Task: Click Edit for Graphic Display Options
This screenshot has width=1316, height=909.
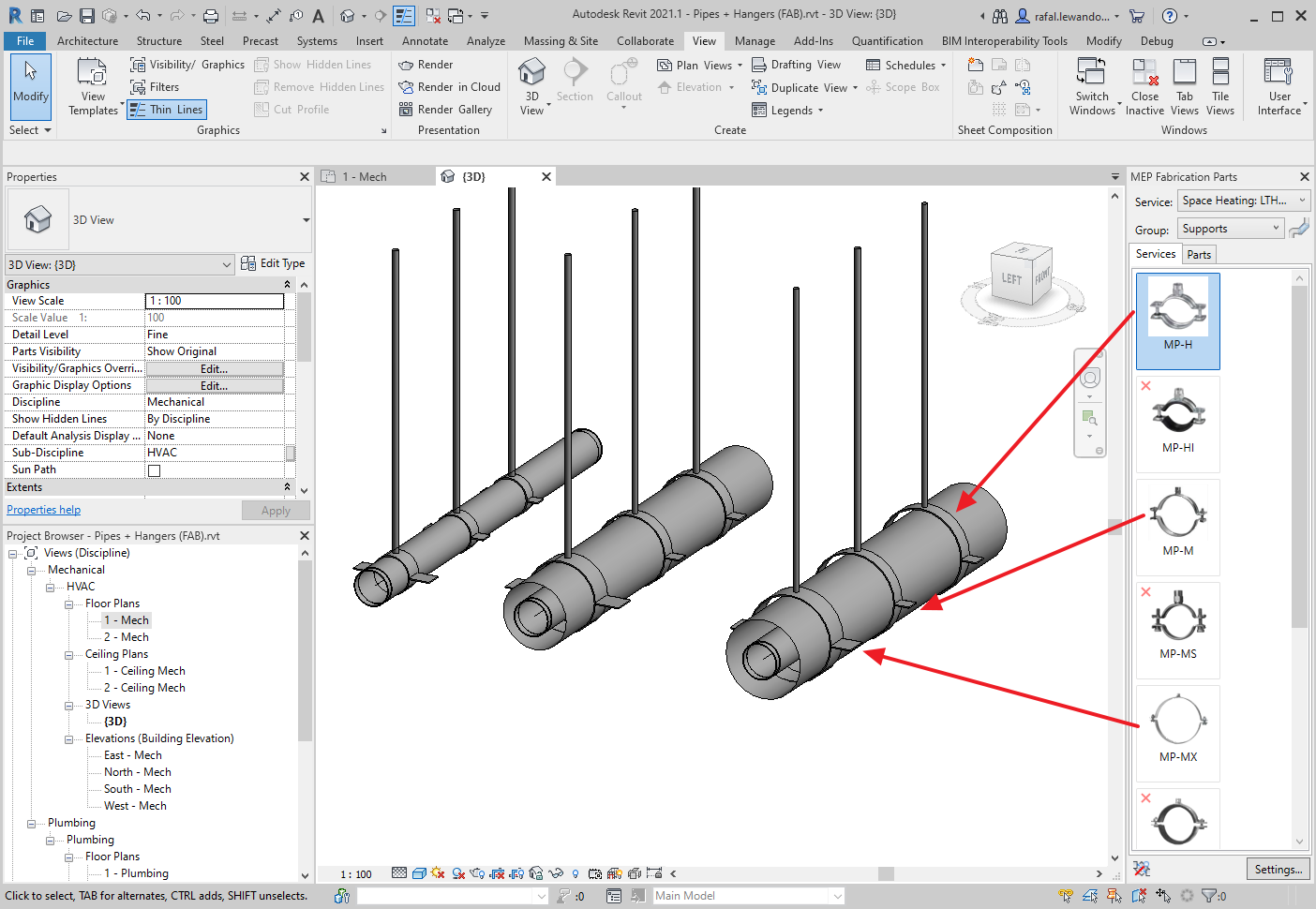Action: coord(215,386)
